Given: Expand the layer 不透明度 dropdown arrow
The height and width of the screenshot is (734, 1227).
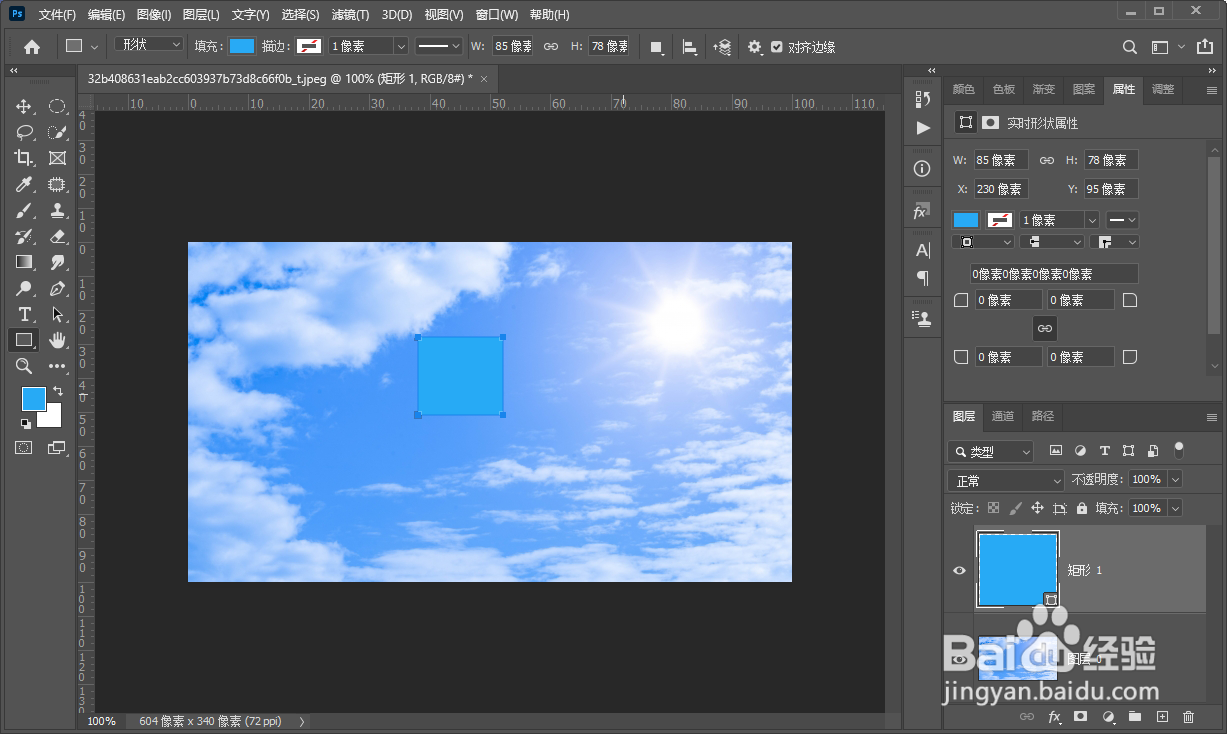Looking at the screenshot, I should [1175, 480].
